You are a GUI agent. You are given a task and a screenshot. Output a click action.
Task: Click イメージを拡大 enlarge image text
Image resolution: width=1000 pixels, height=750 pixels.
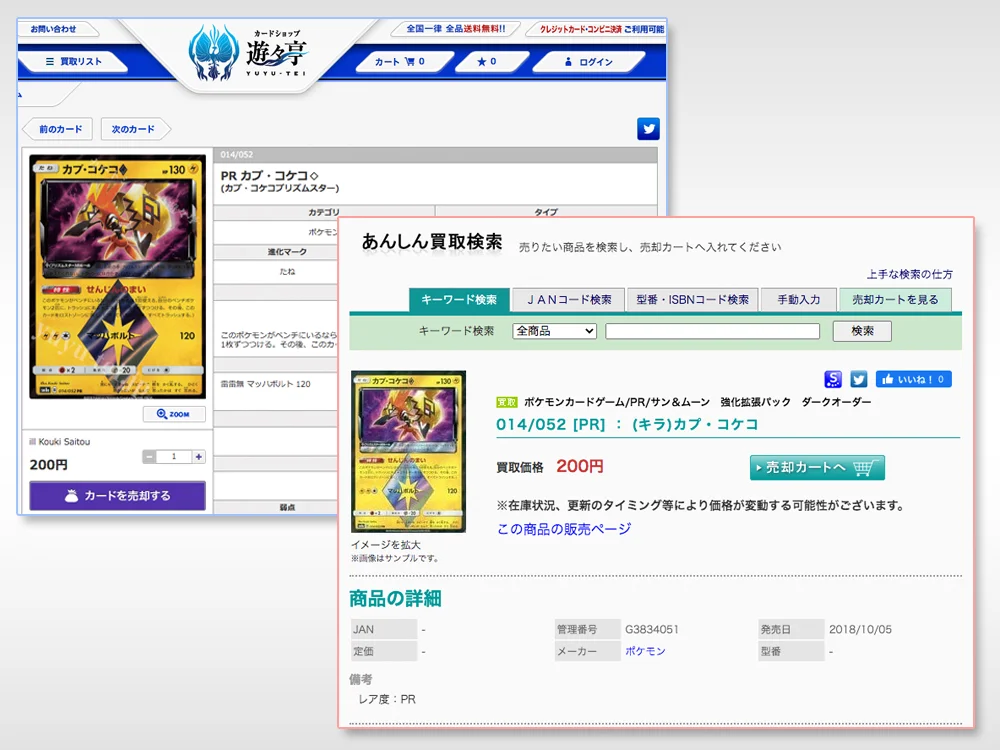coord(386,545)
